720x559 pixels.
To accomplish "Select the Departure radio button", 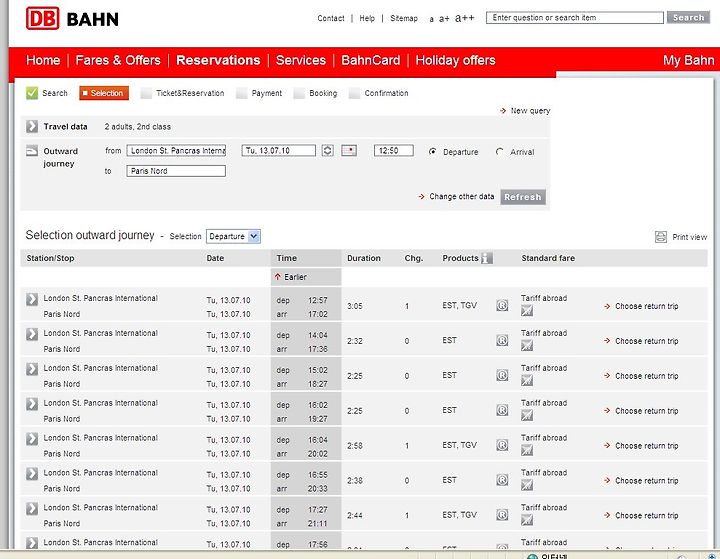I will tap(432, 152).
